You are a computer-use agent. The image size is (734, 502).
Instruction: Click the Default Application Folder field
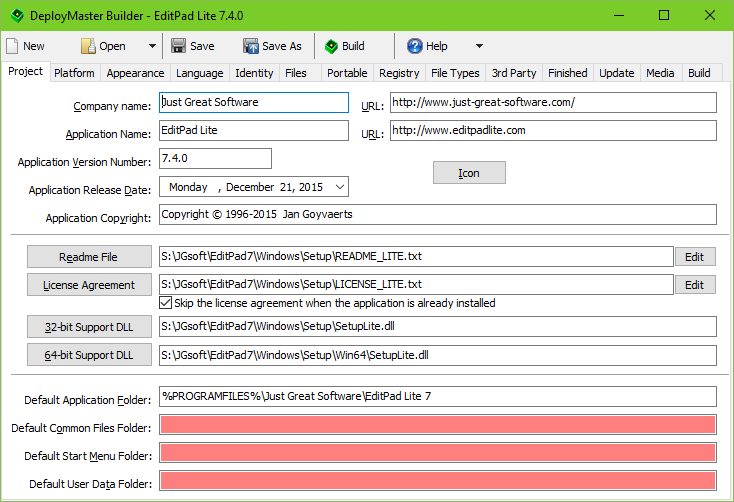coord(438,397)
